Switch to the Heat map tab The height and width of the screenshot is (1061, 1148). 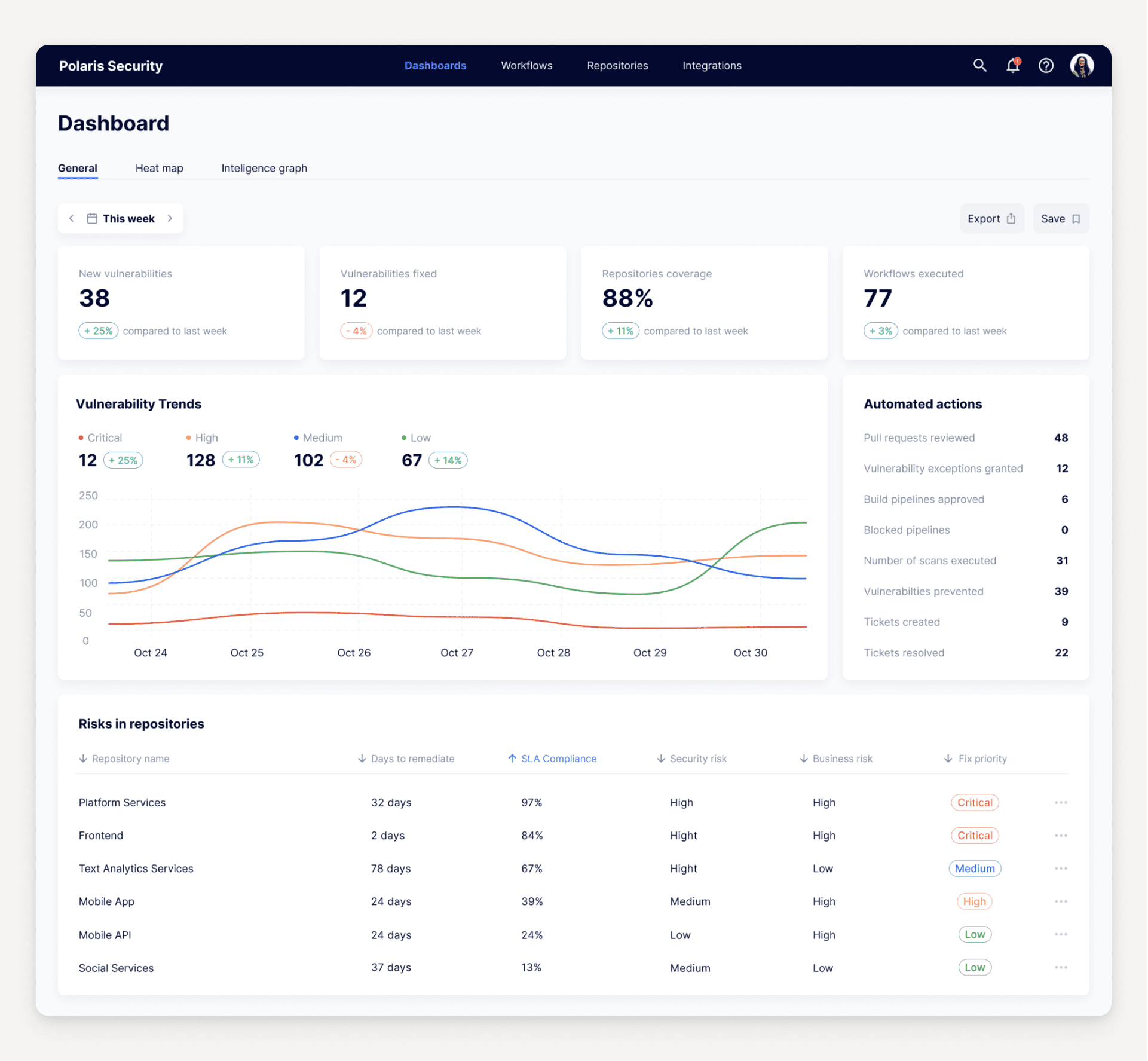(159, 168)
